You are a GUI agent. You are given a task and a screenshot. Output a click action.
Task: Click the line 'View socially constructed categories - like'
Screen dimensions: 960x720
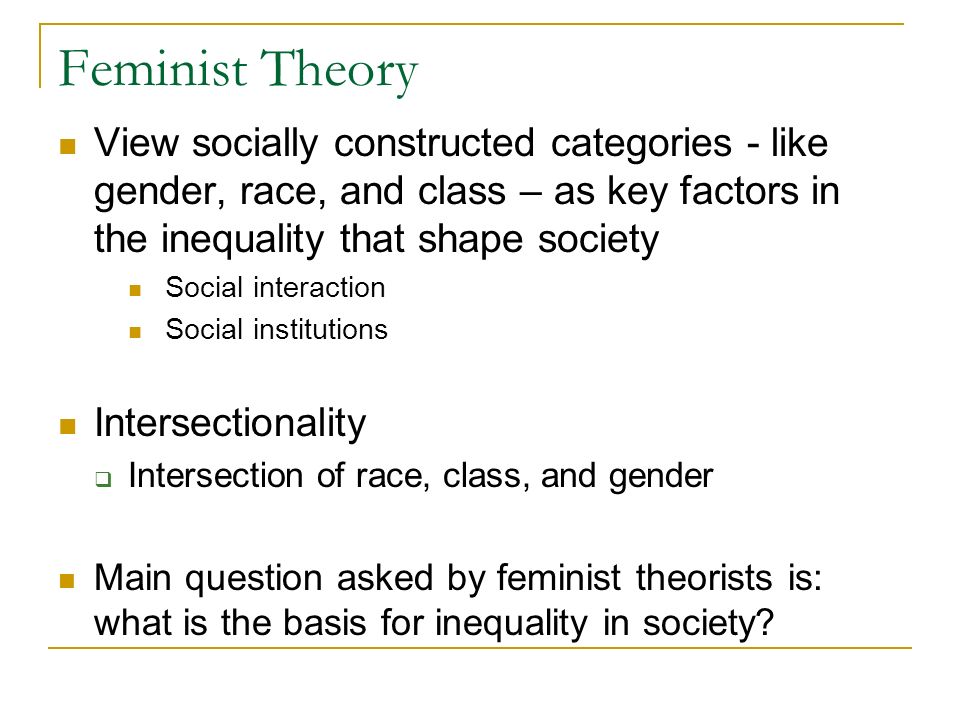click(x=461, y=144)
